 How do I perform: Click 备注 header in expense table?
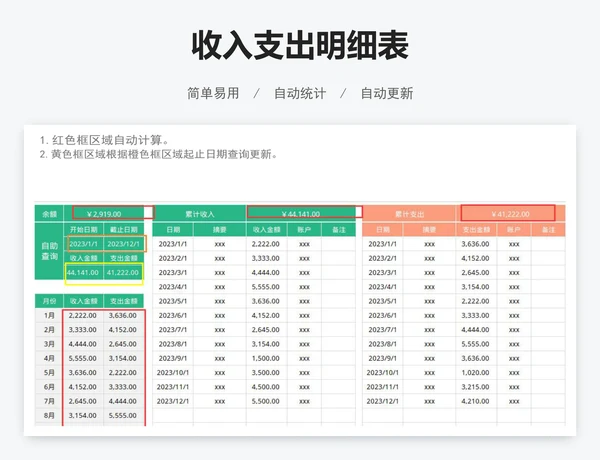pyautogui.click(x=548, y=230)
